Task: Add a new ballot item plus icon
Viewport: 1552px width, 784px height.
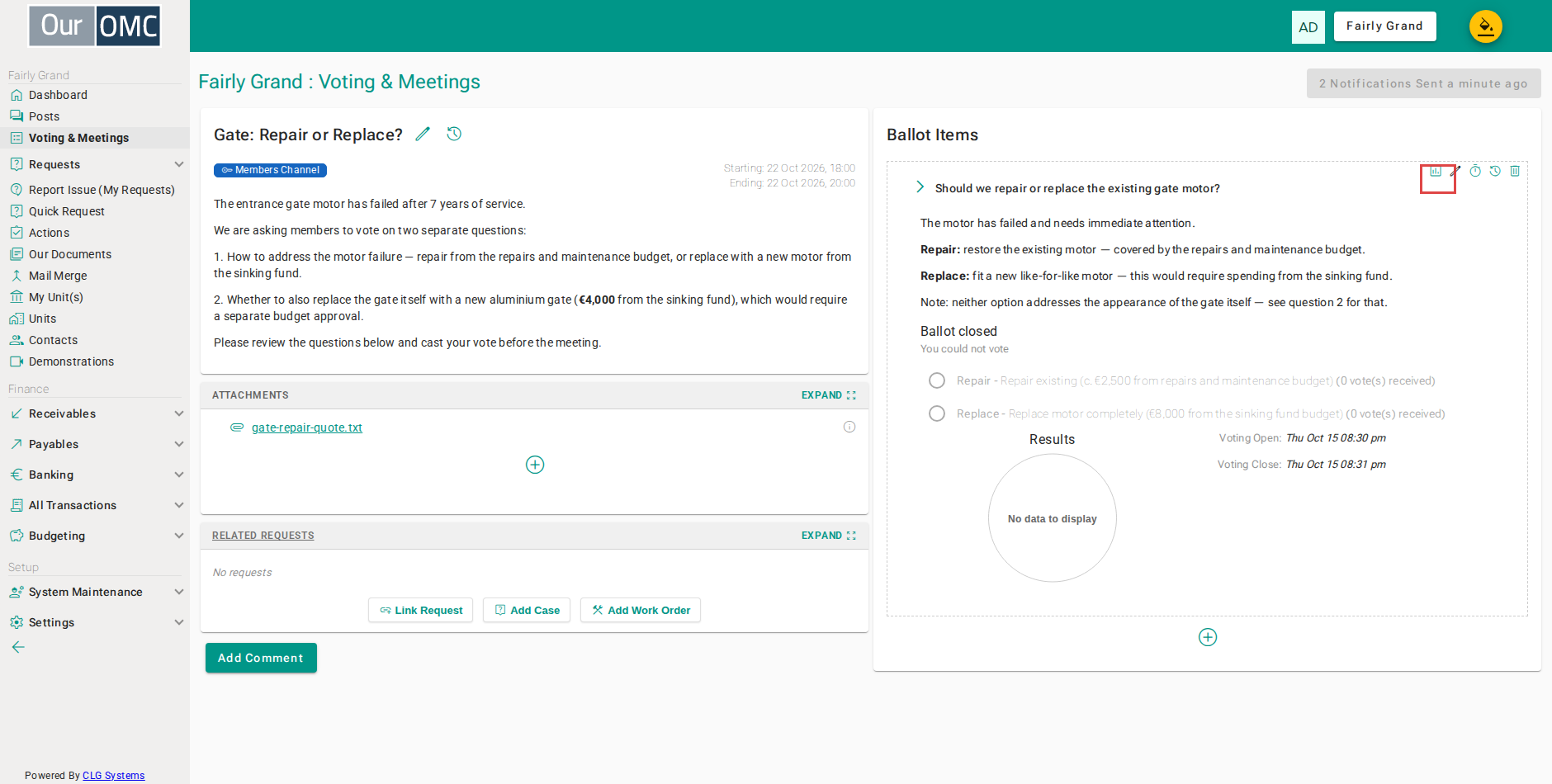Action: (1208, 637)
